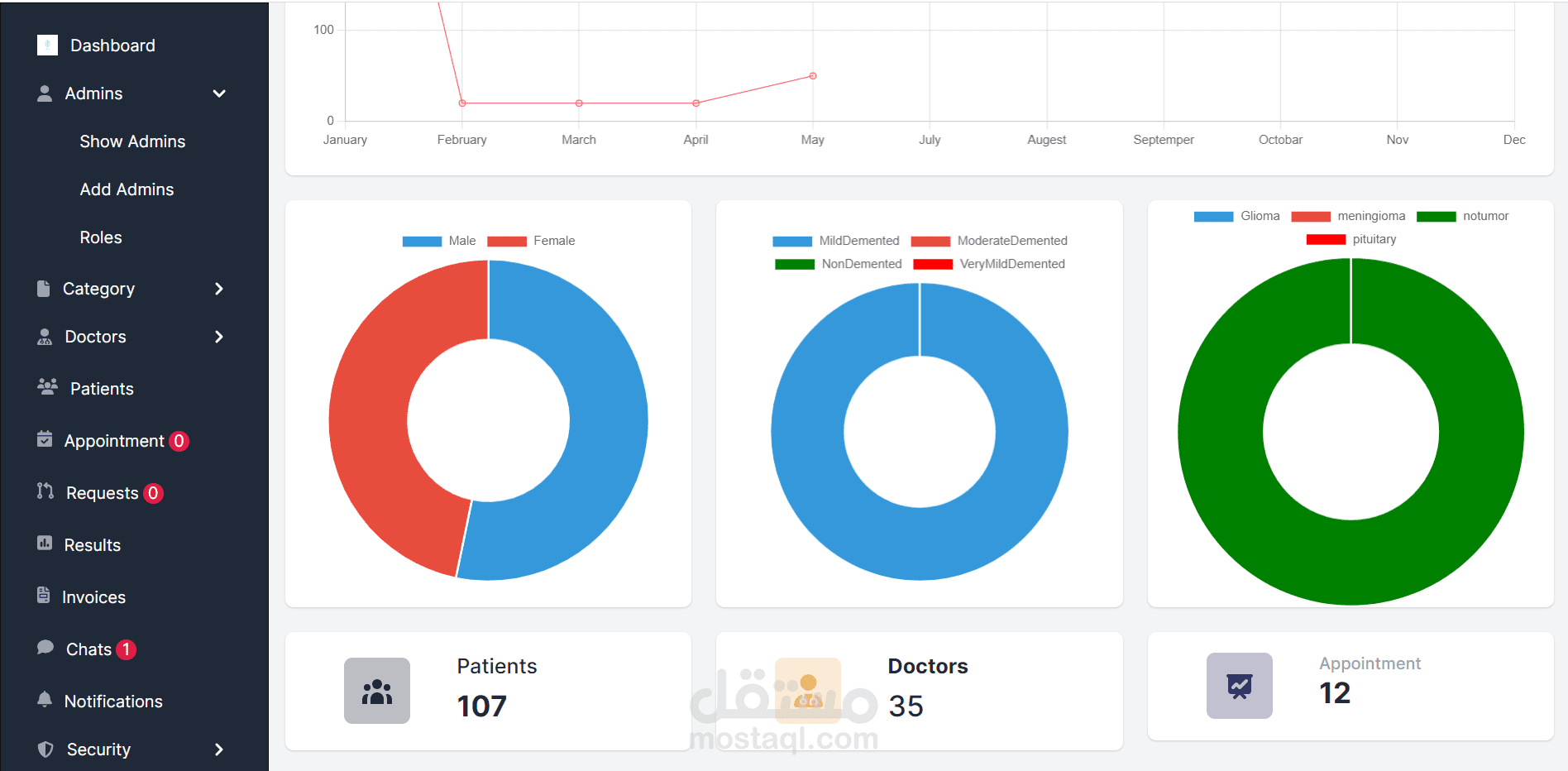
Task: Click the Appointment count badge in sidebar
Action: point(179,441)
